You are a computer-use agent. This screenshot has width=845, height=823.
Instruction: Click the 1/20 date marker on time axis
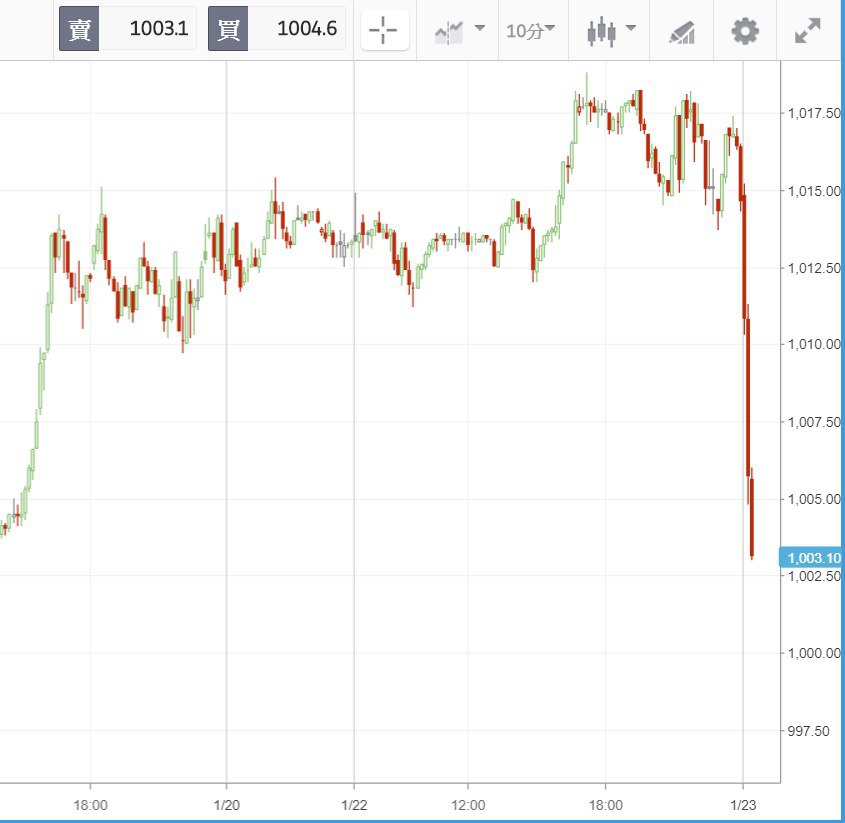point(226,805)
